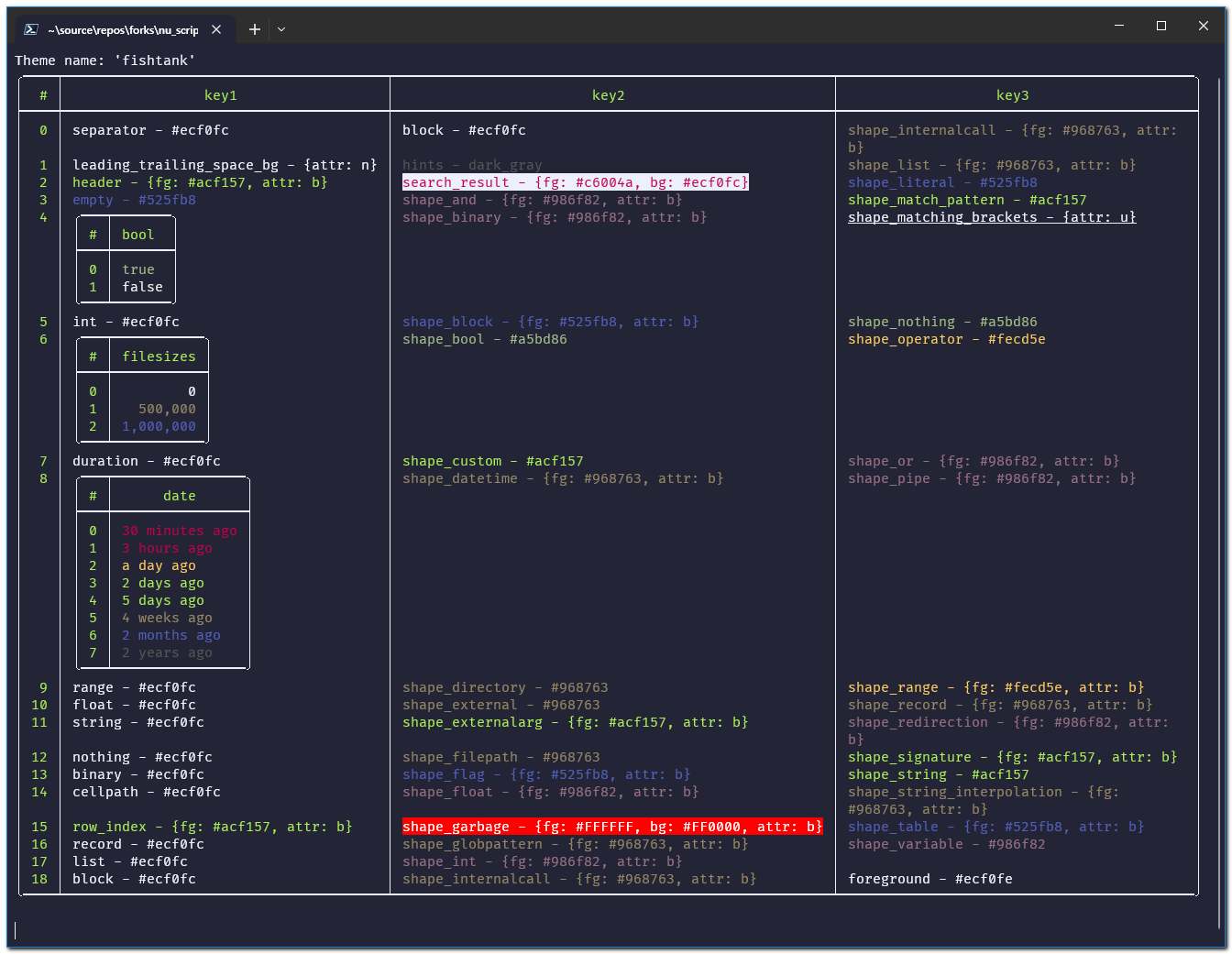
Task: Click the 'shape_externalarg' entry
Action: tap(576, 722)
